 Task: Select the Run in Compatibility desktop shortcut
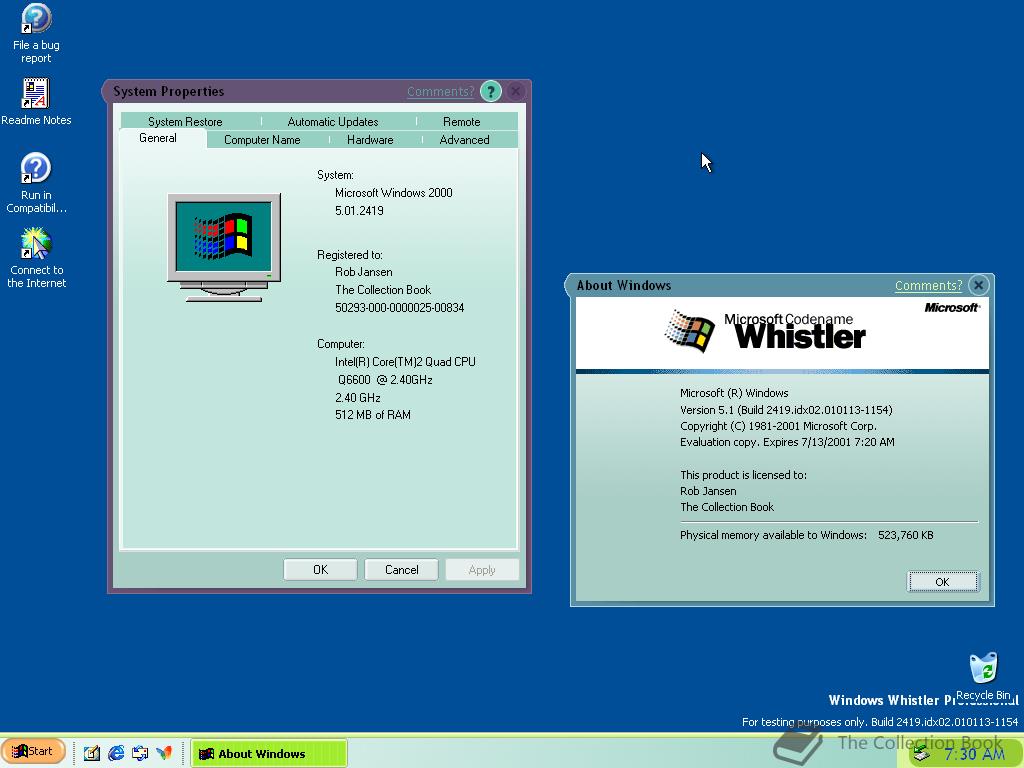(36, 183)
